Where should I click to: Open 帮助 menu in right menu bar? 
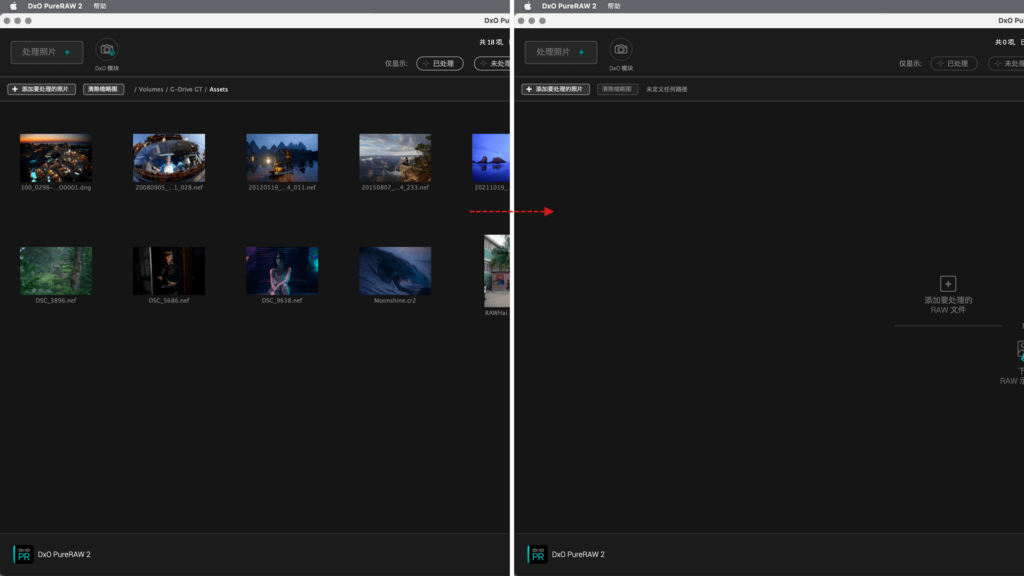(614, 6)
